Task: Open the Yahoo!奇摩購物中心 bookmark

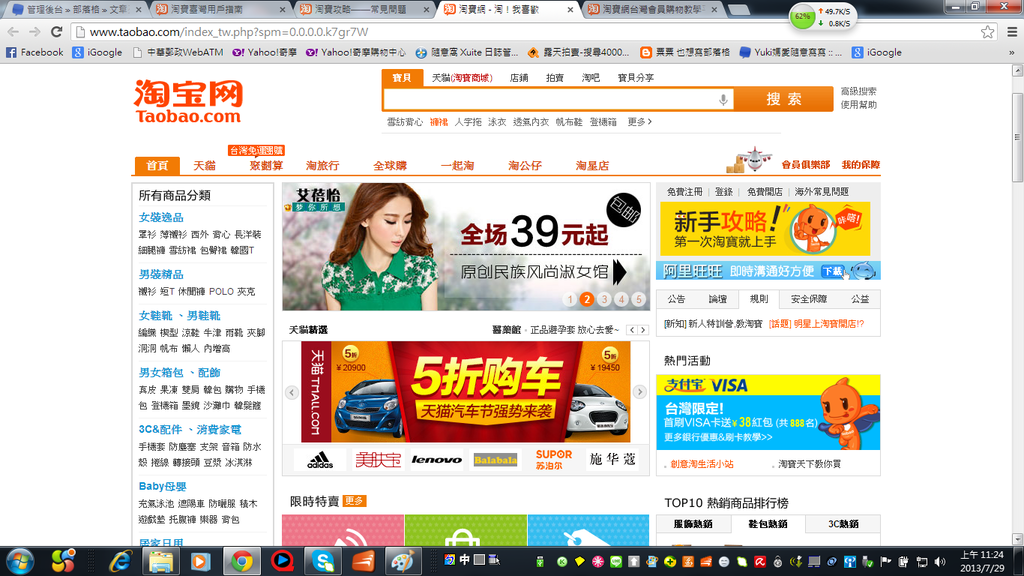Action: 355,52
